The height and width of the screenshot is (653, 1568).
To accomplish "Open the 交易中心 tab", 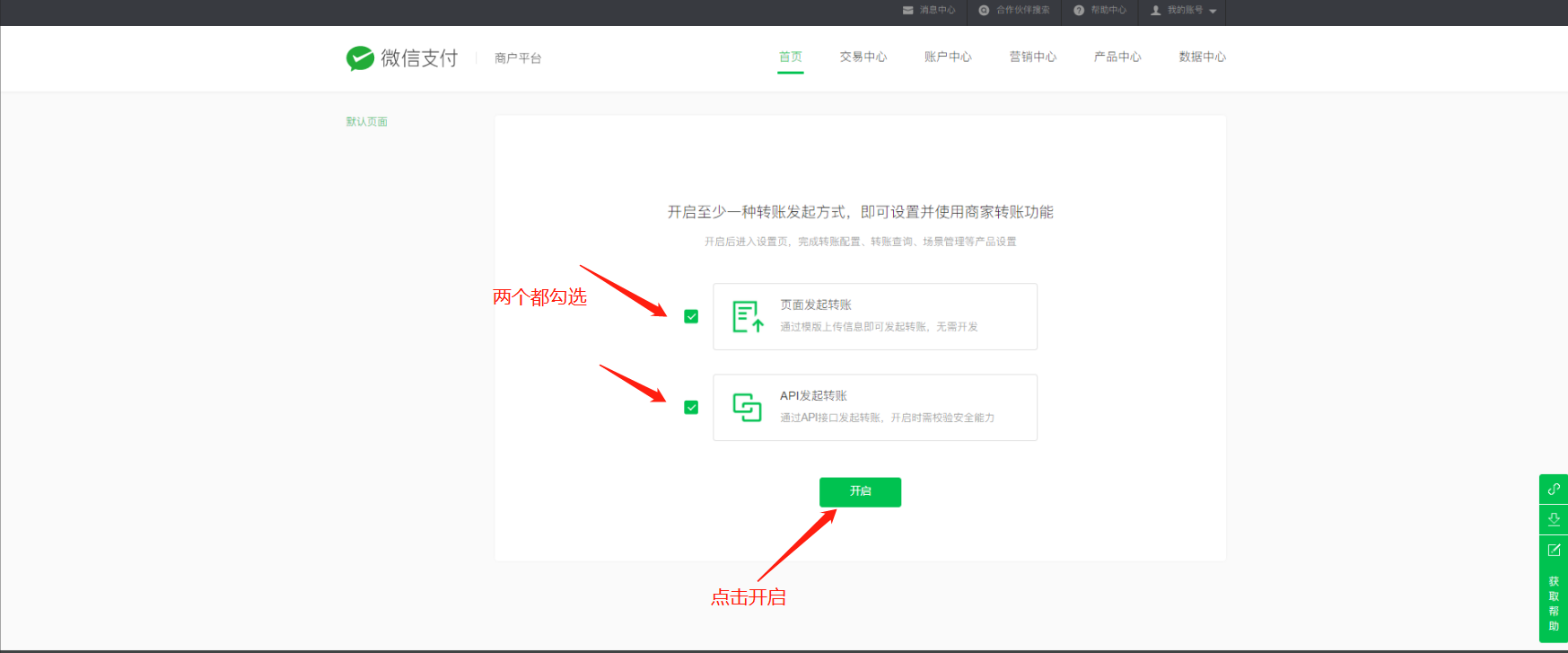I will coord(863,57).
